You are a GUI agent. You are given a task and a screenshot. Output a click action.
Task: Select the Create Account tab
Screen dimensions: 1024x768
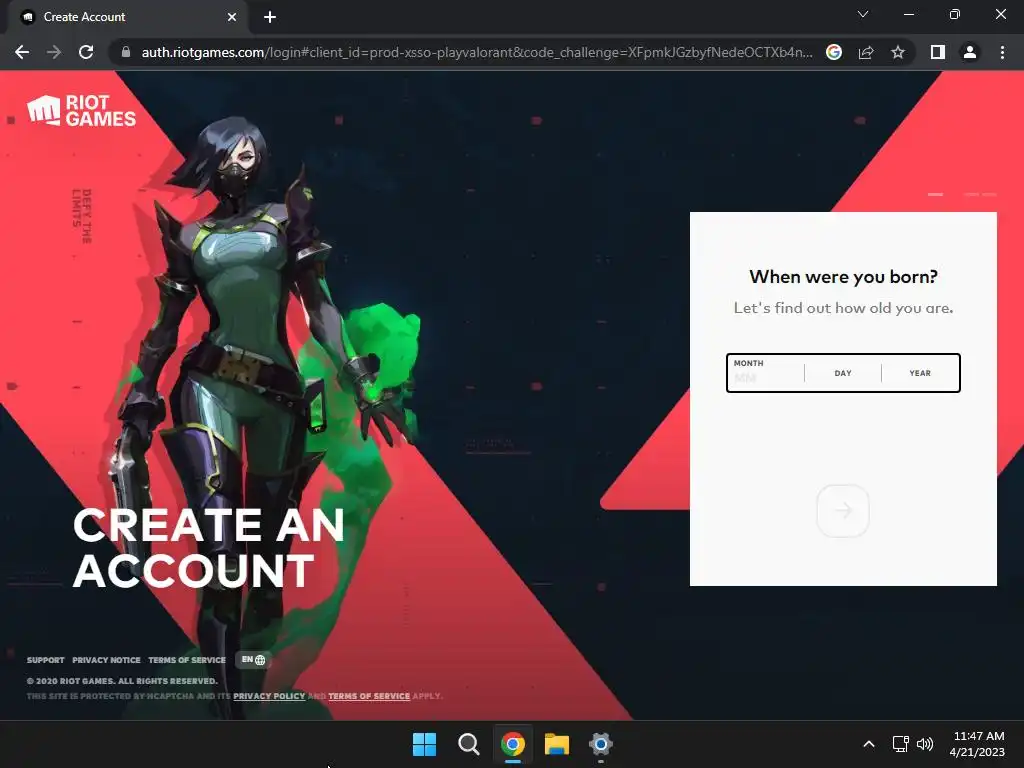(x=128, y=17)
